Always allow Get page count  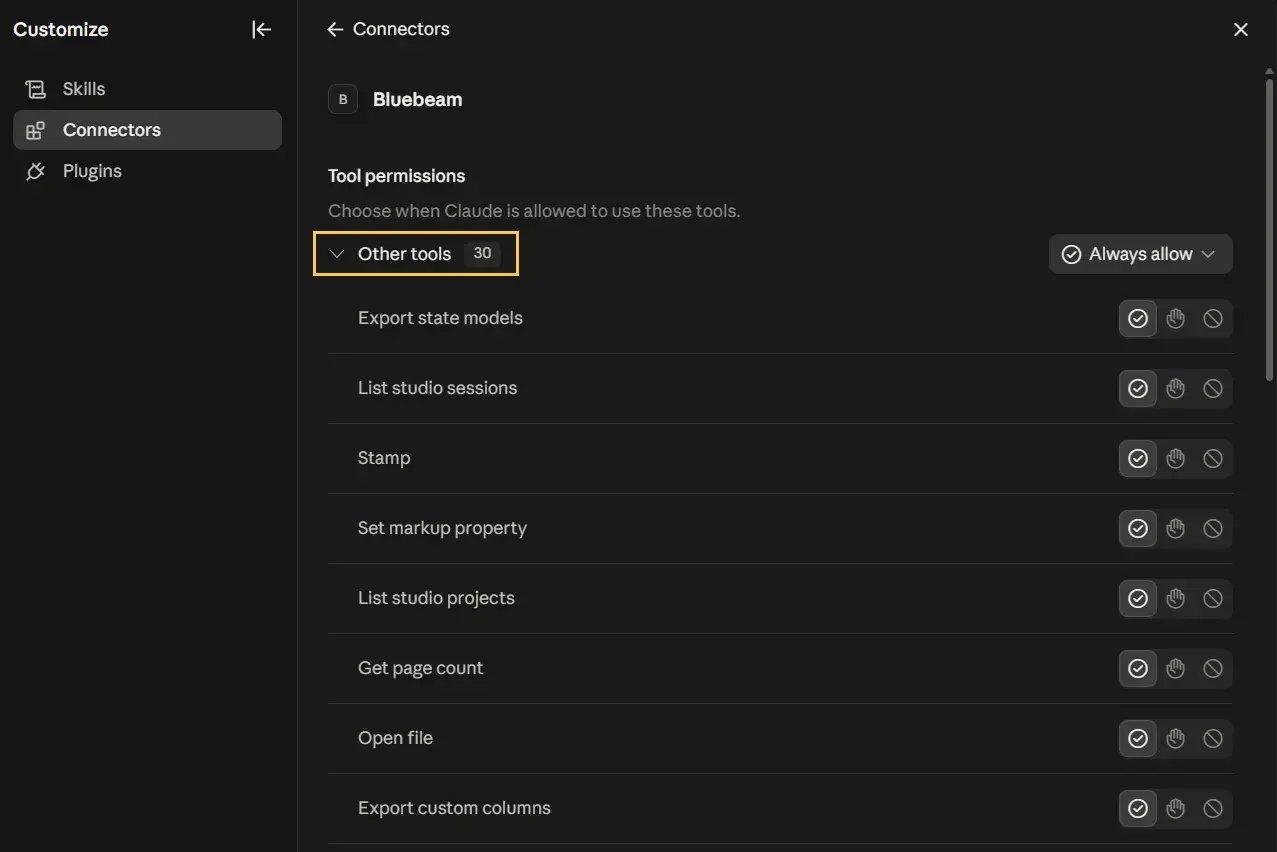(1138, 669)
